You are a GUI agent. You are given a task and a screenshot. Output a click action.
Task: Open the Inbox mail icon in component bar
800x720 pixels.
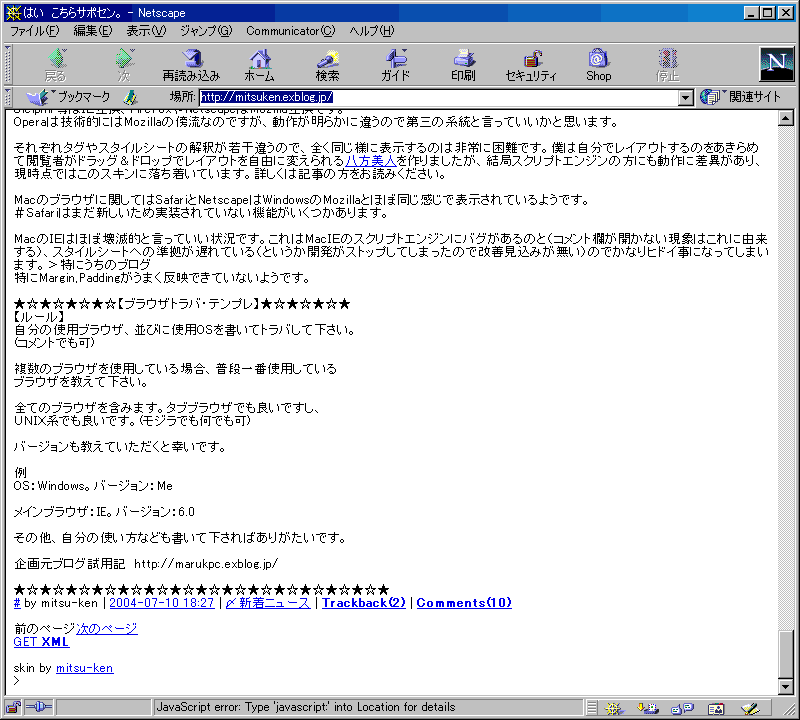(x=648, y=708)
